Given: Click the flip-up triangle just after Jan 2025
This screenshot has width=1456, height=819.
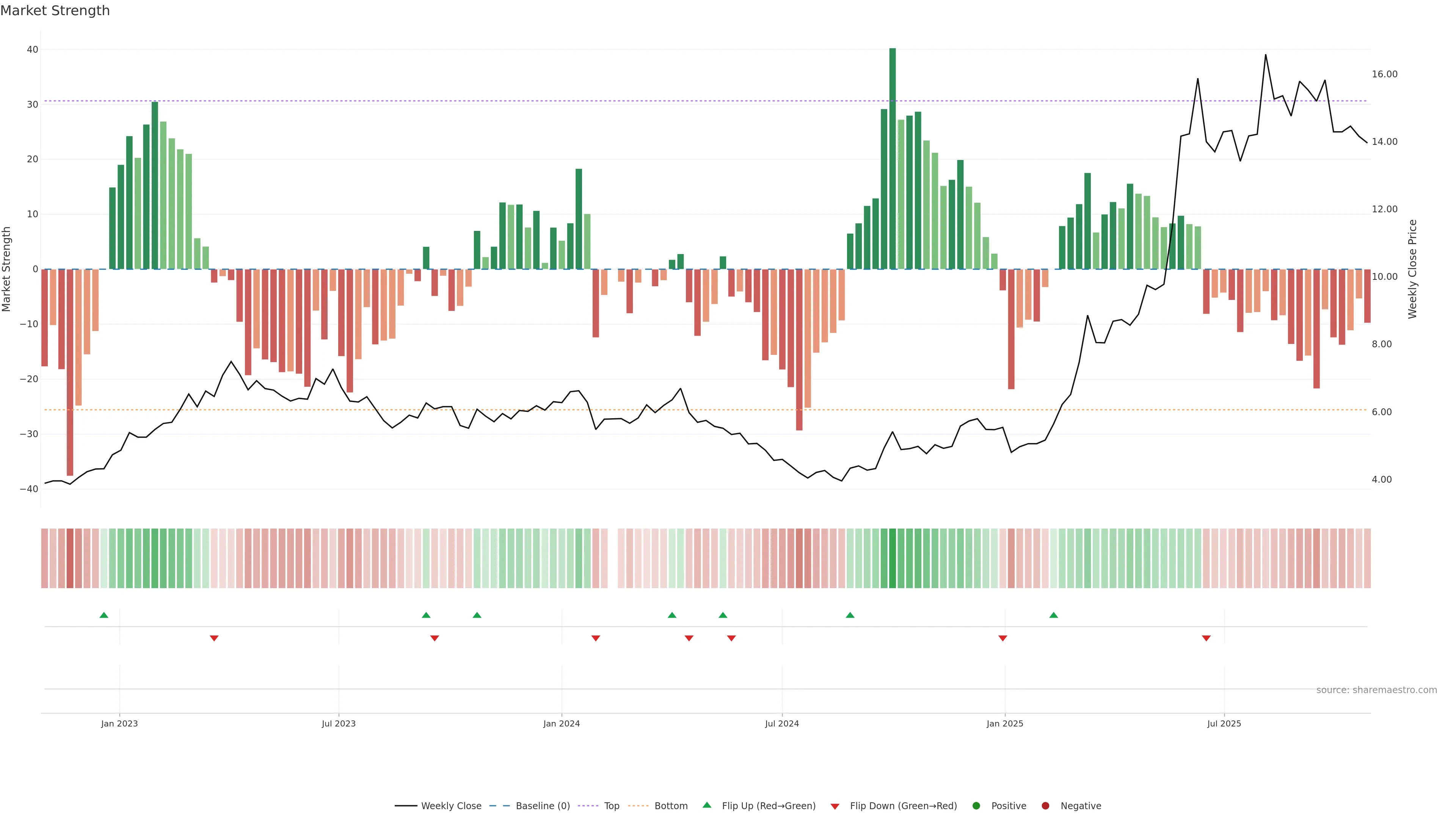Looking at the screenshot, I should (1054, 615).
